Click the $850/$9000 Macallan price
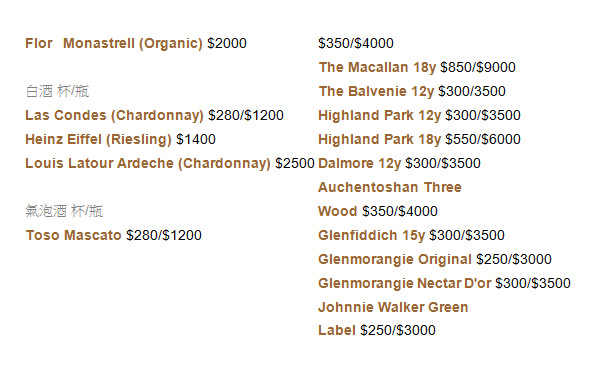Screen dimensions: 596x369 tap(478, 67)
